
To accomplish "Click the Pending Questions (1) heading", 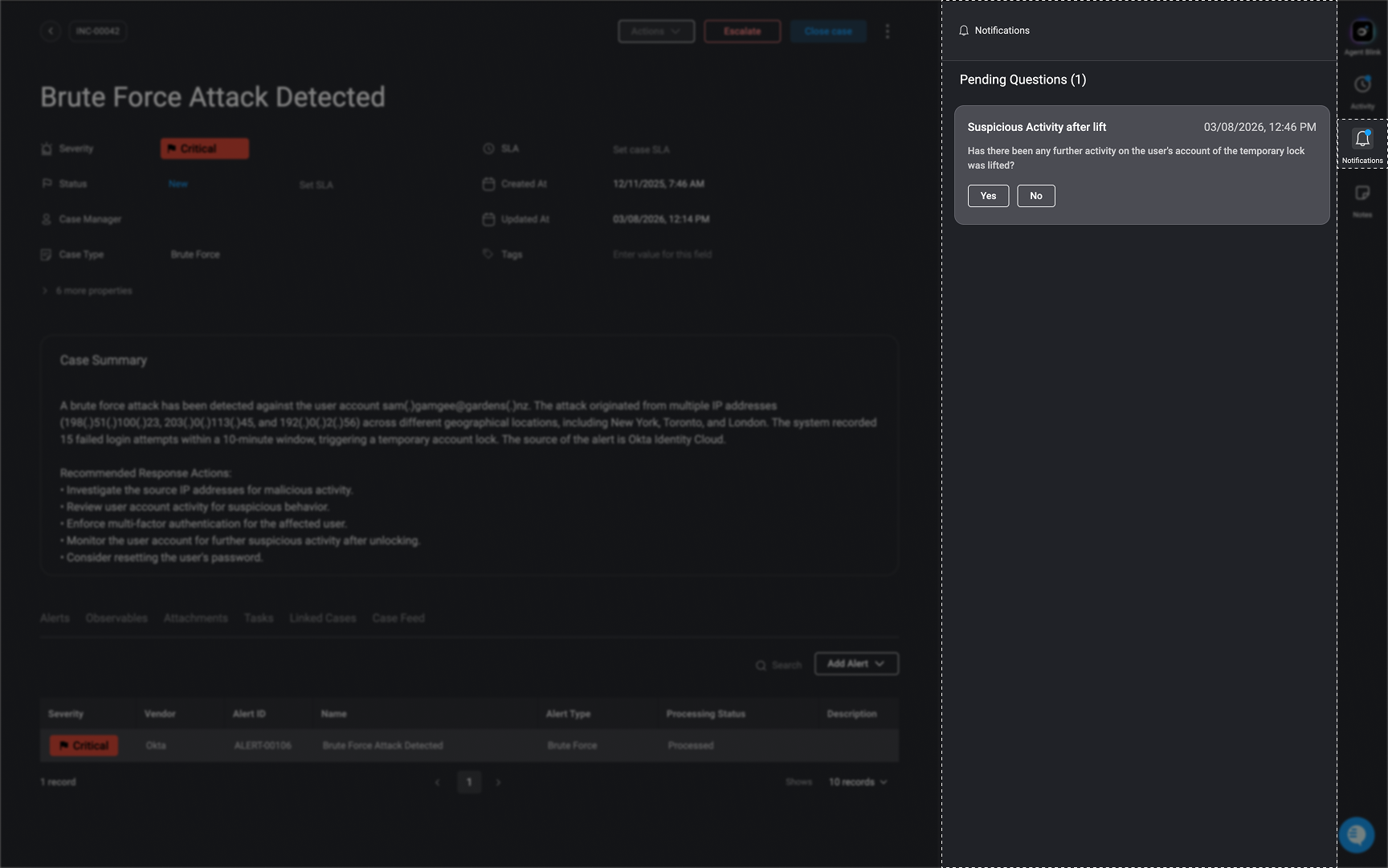I will point(1023,79).
